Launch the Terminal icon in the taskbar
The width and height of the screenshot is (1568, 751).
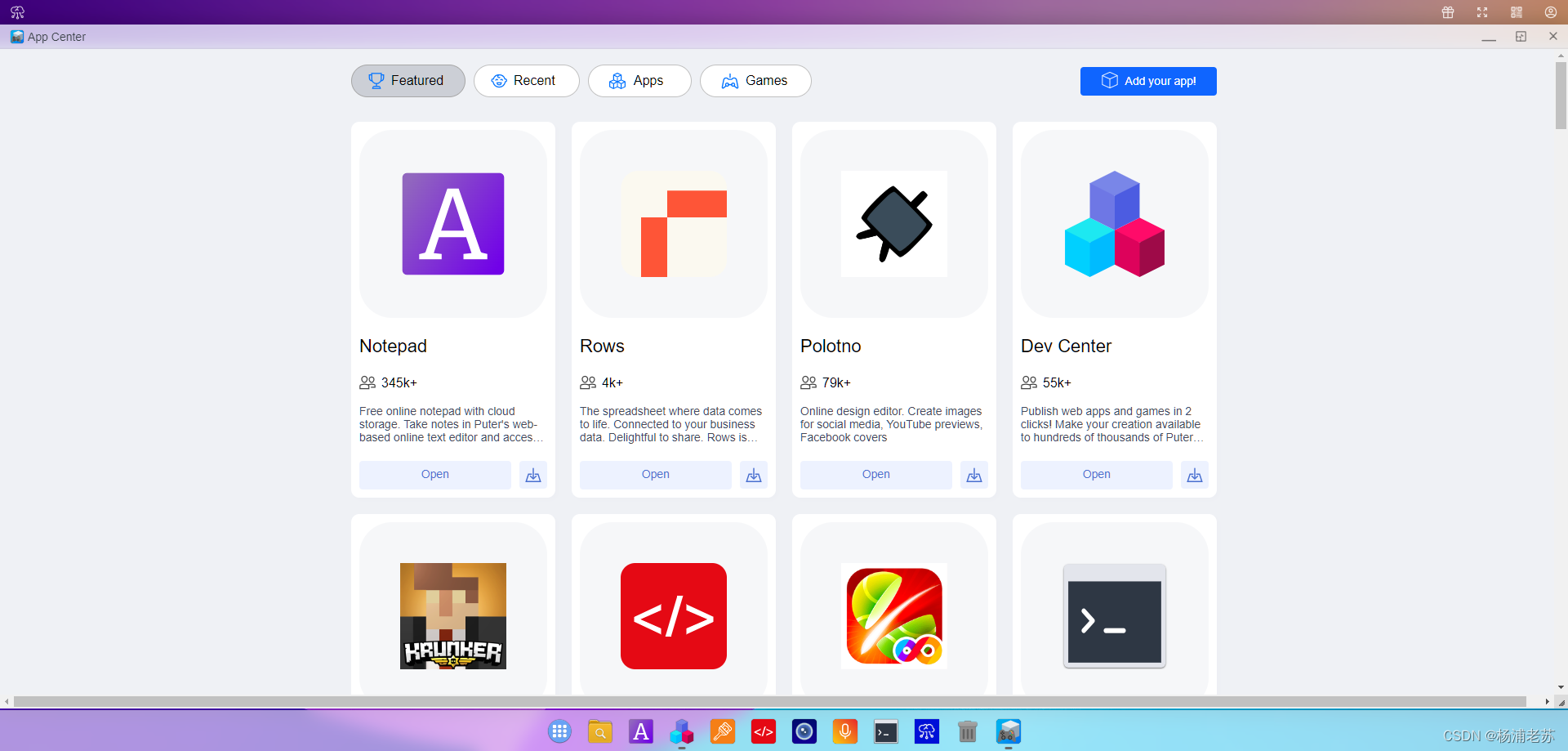coord(886,731)
